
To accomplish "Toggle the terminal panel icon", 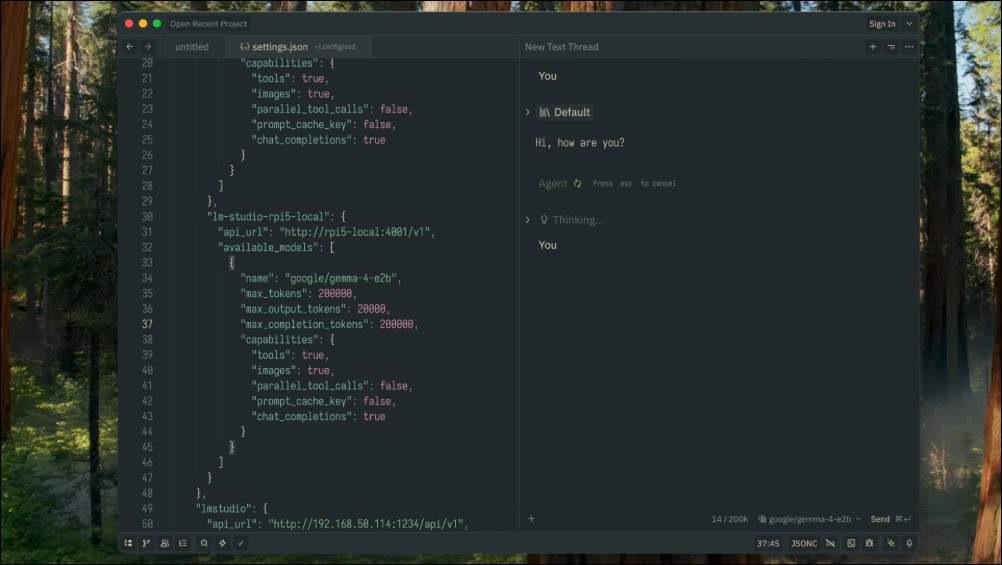I will 851,543.
